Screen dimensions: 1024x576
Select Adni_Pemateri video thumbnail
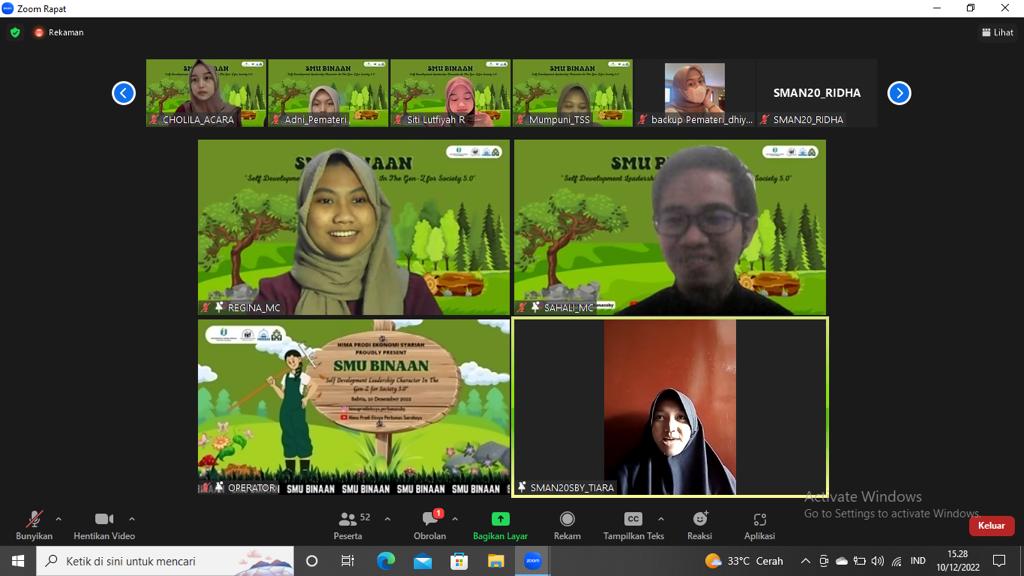328,93
